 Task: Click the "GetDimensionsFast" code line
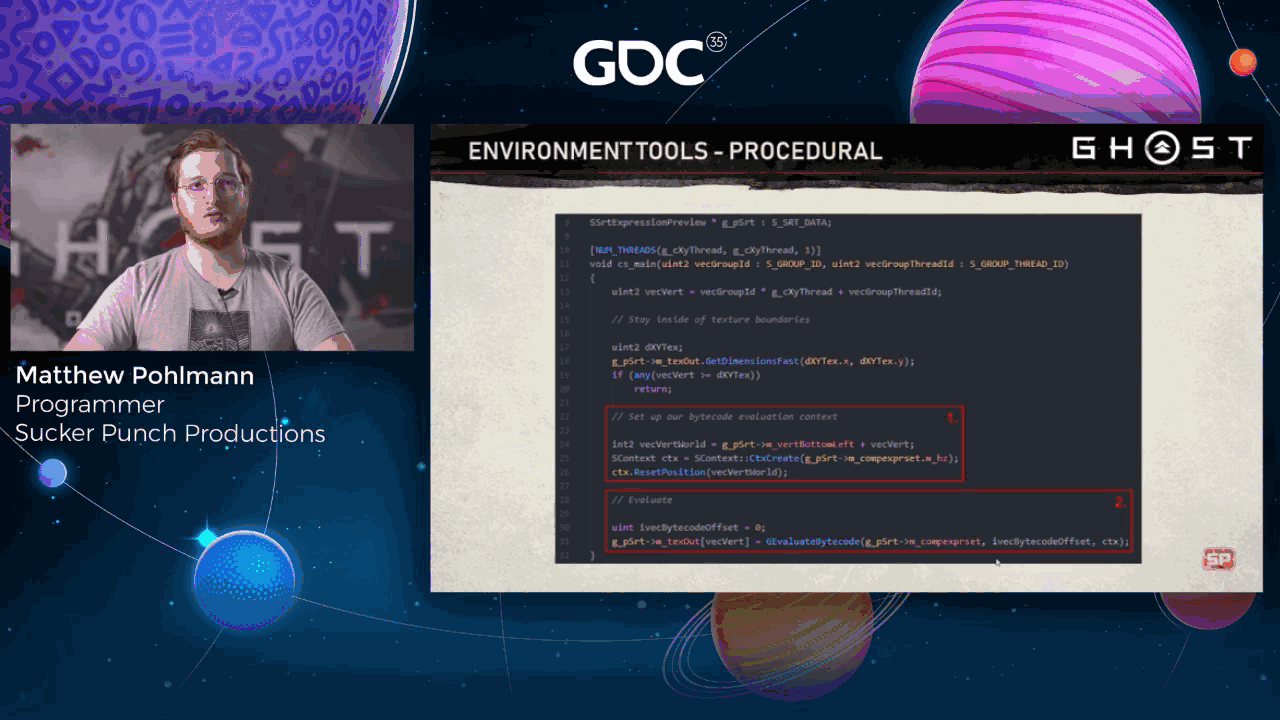tap(763, 361)
